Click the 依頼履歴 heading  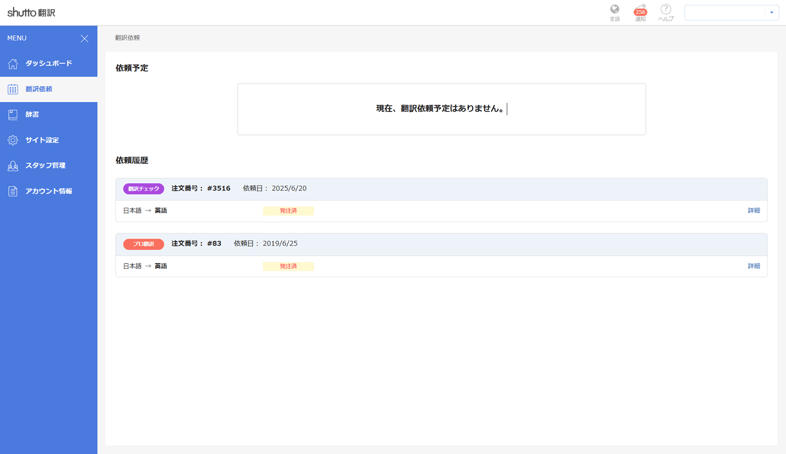[132, 160]
